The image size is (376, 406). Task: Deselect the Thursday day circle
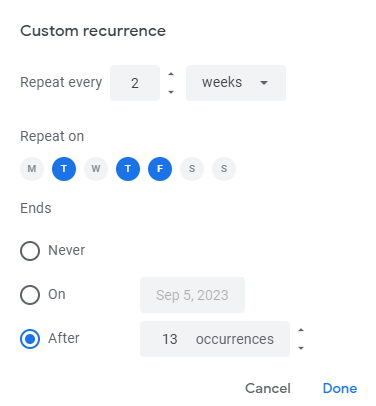click(x=128, y=169)
